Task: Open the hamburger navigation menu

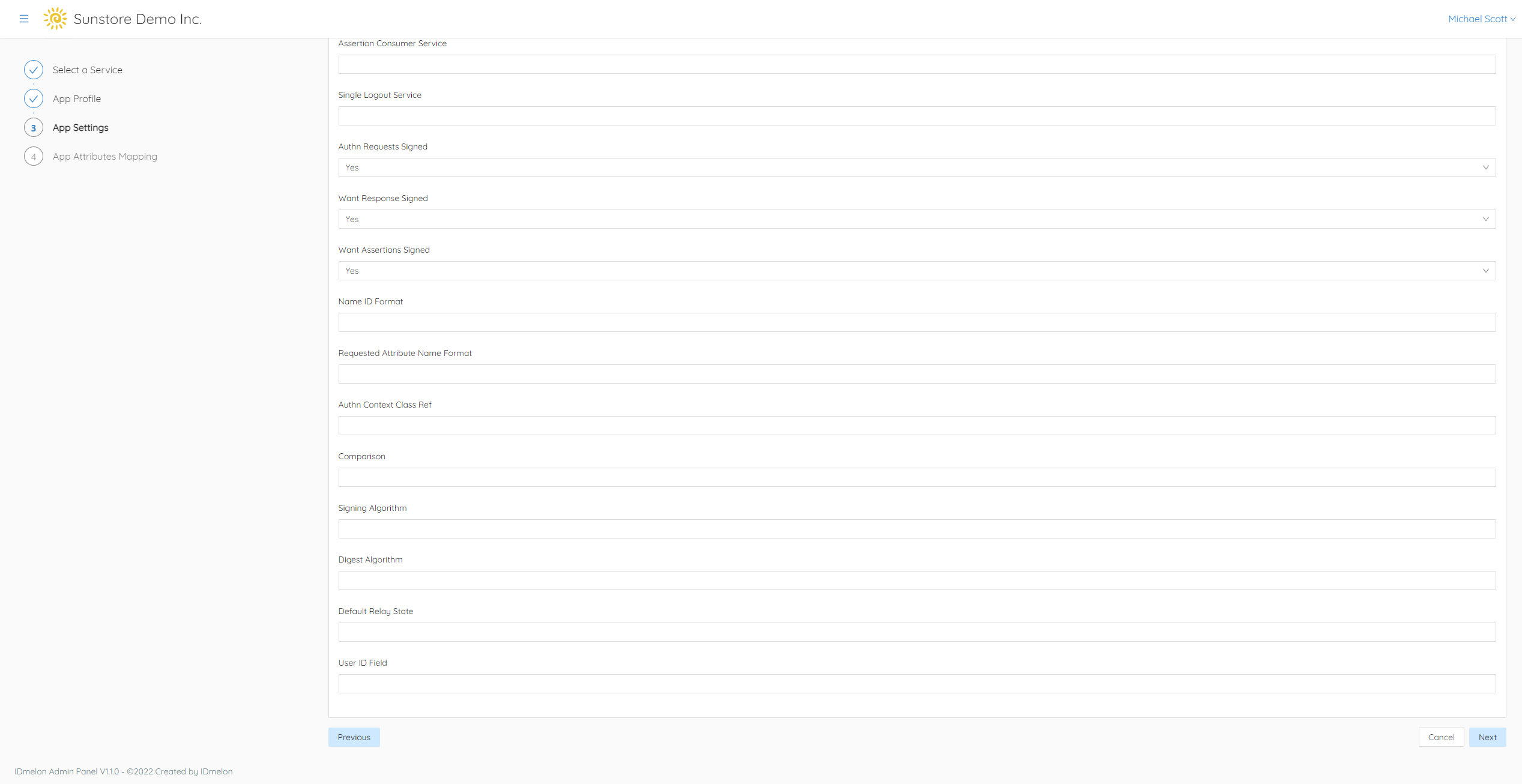Action: [x=24, y=19]
